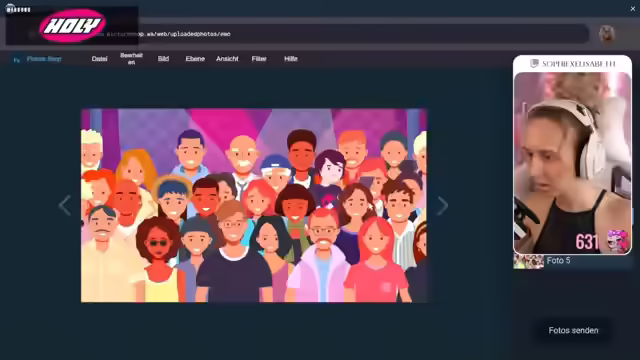This screenshot has width=640, height=360.
Task: Click the pink emote beside 631
Action: (x=618, y=240)
